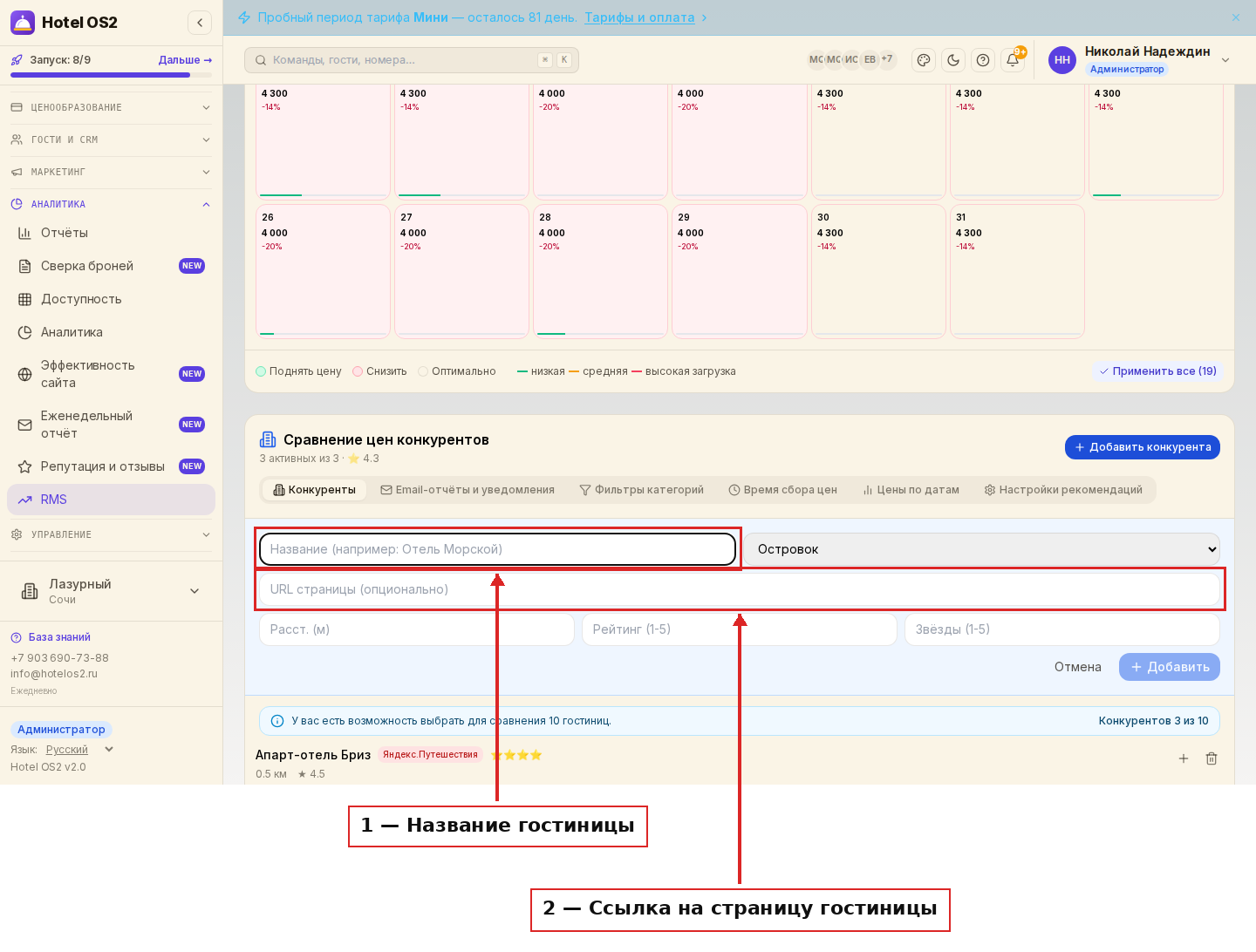1256x952 pixels.
Task: Go to Доступность section
Action: point(111,299)
